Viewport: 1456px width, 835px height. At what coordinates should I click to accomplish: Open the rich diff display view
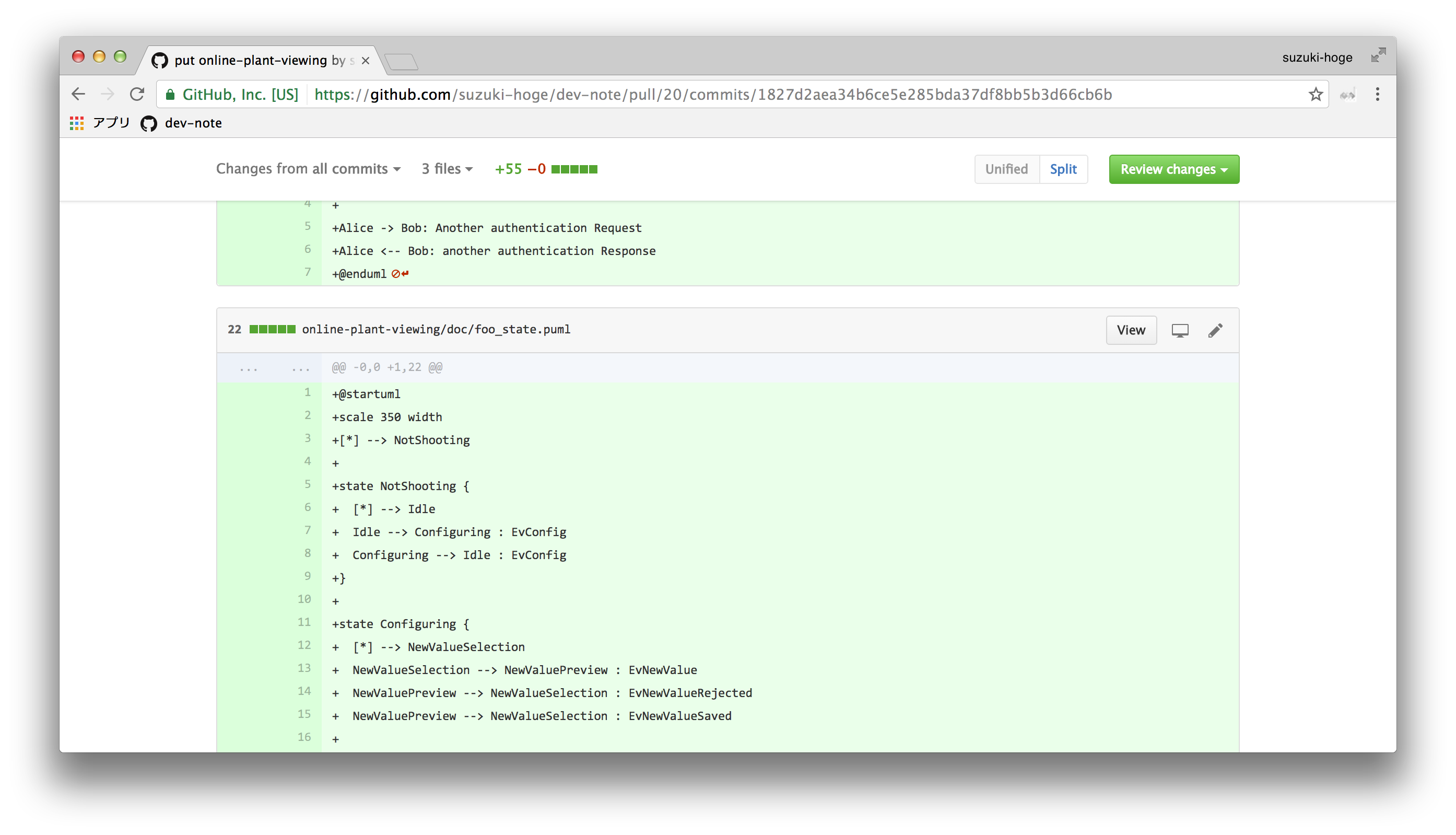(1180, 330)
